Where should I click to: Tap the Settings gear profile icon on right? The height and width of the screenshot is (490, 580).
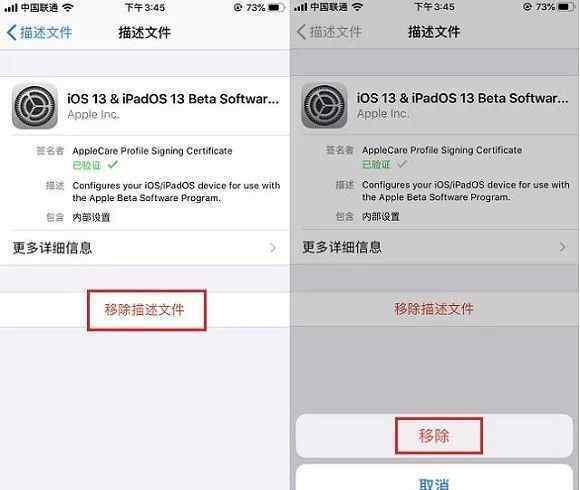click(x=324, y=105)
